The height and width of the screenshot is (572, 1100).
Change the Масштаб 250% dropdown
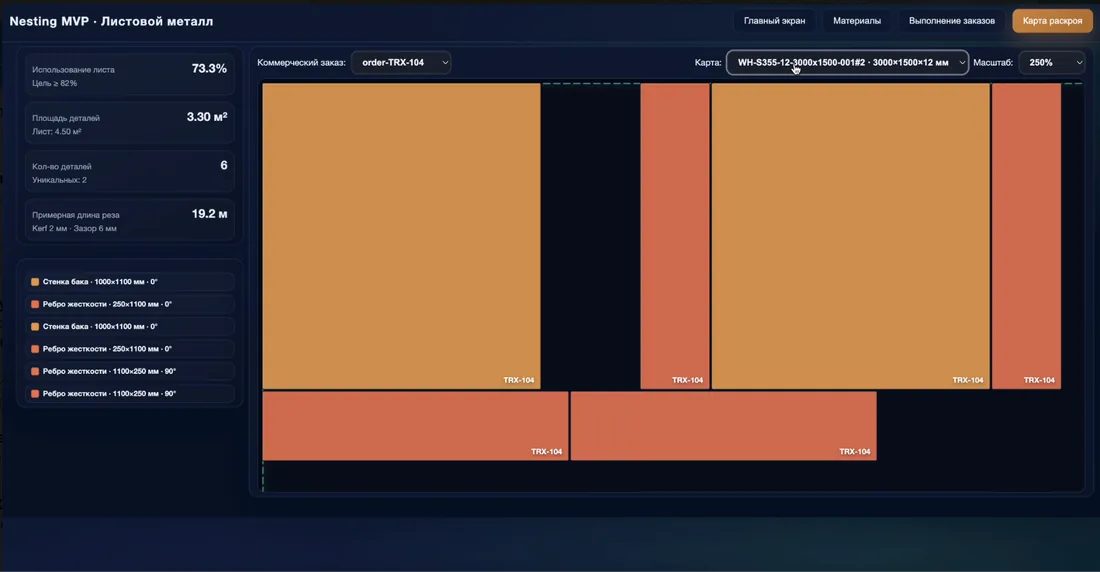coord(1052,62)
